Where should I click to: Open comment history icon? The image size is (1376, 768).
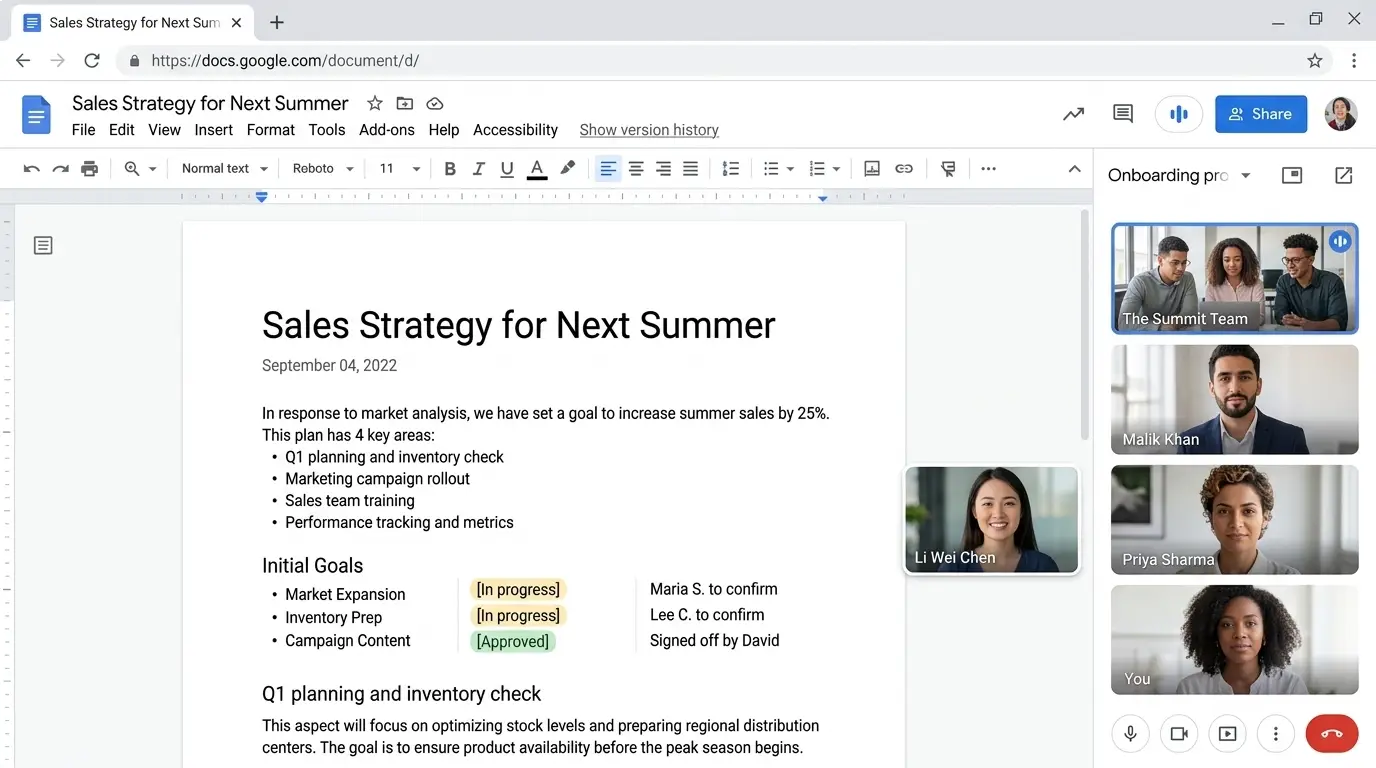[x=1123, y=114]
